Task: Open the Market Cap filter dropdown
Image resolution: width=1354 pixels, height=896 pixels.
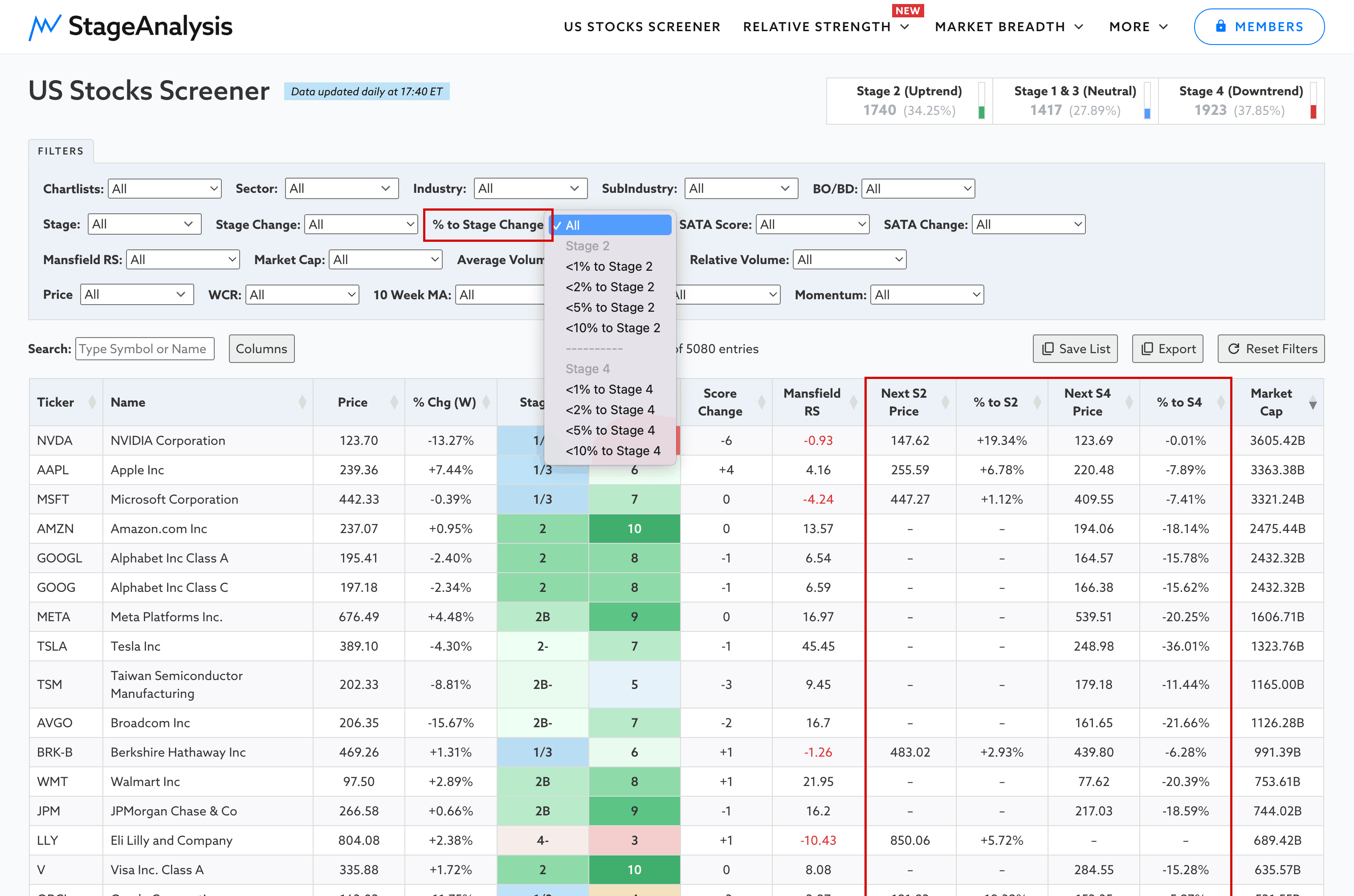Action: point(386,260)
